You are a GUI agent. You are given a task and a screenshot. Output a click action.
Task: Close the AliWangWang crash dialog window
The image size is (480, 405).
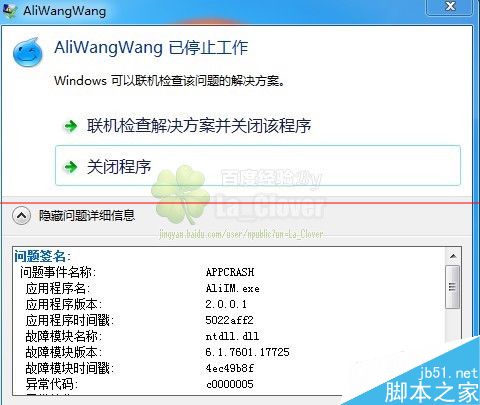(x=450, y=7)
